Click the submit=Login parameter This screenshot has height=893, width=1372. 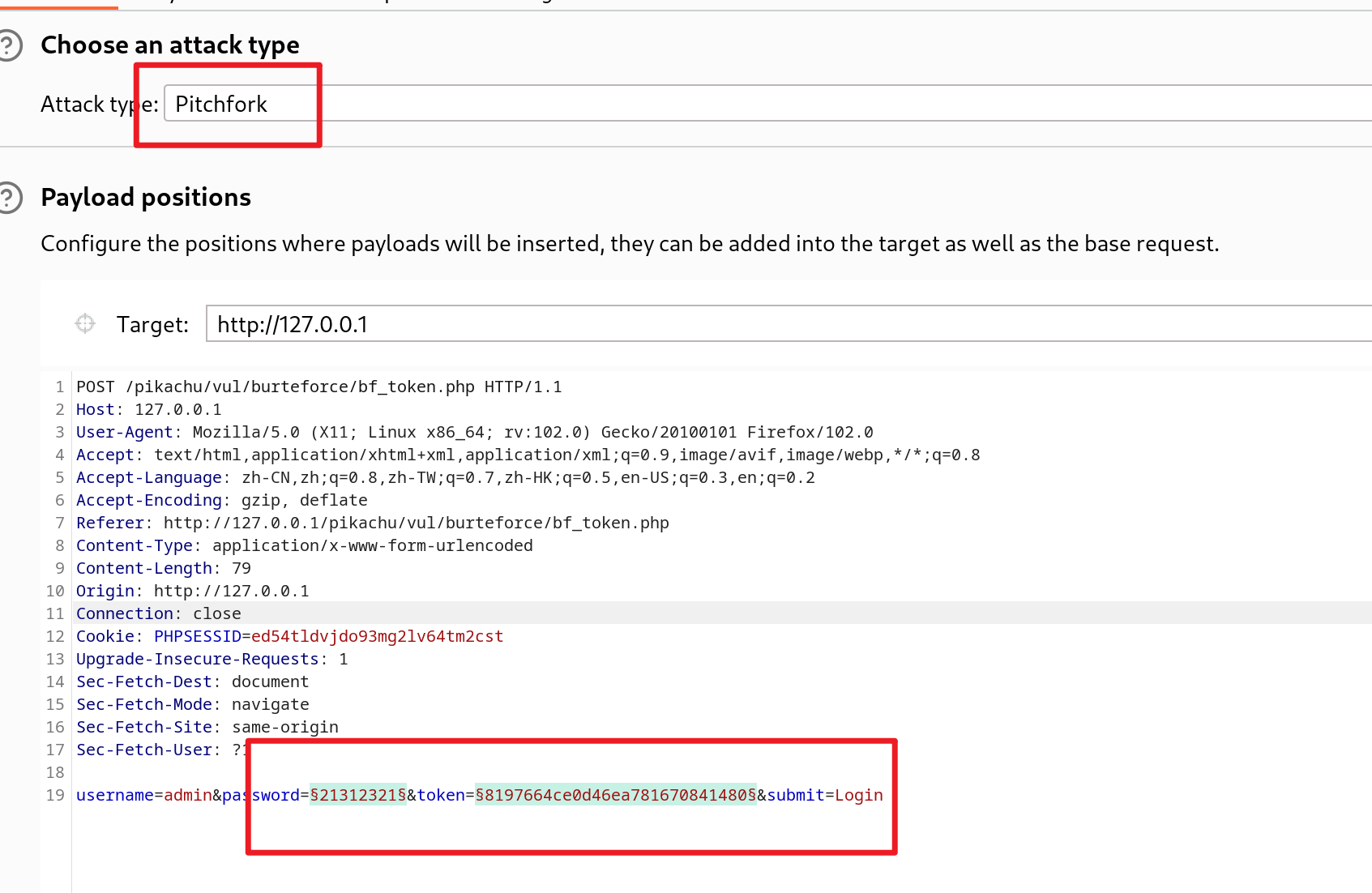pyautogui.click(x=825, y=795)
